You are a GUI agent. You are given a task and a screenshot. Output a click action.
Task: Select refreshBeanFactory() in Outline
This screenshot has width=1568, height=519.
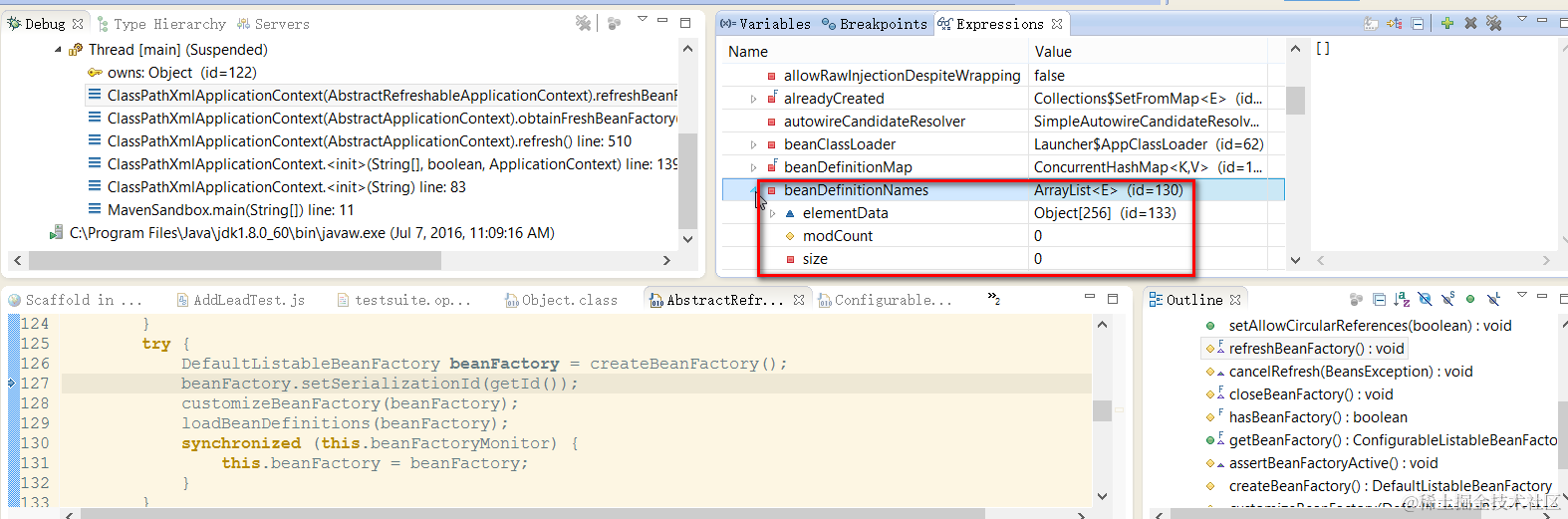[x=1304, y=349]
